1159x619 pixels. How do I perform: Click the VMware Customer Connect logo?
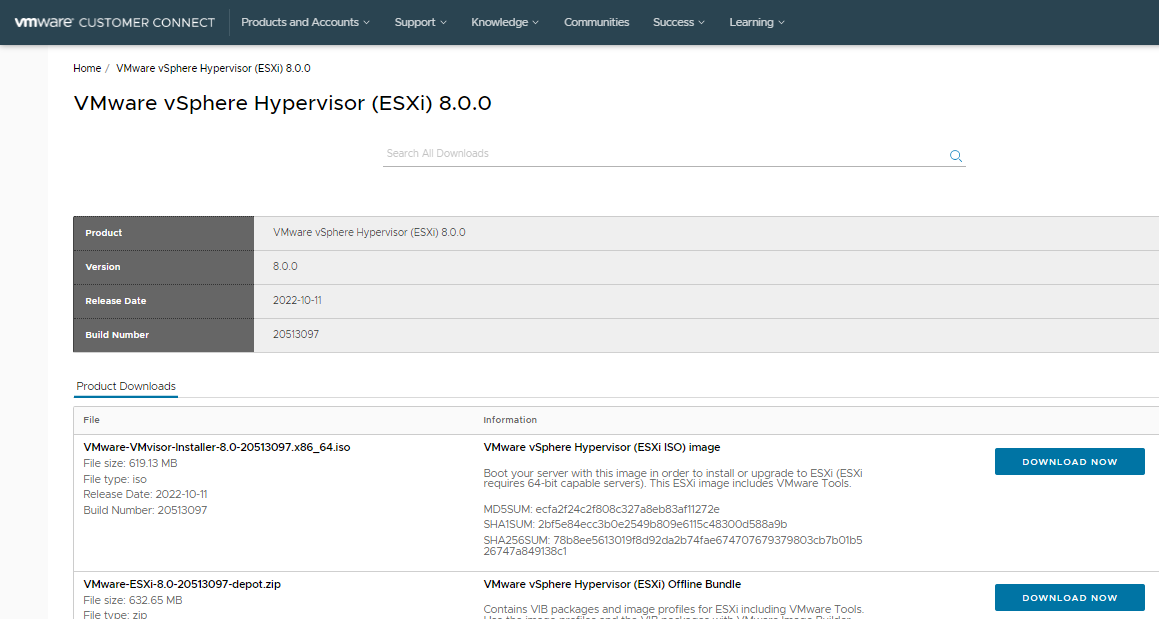(x=115, y=22)
